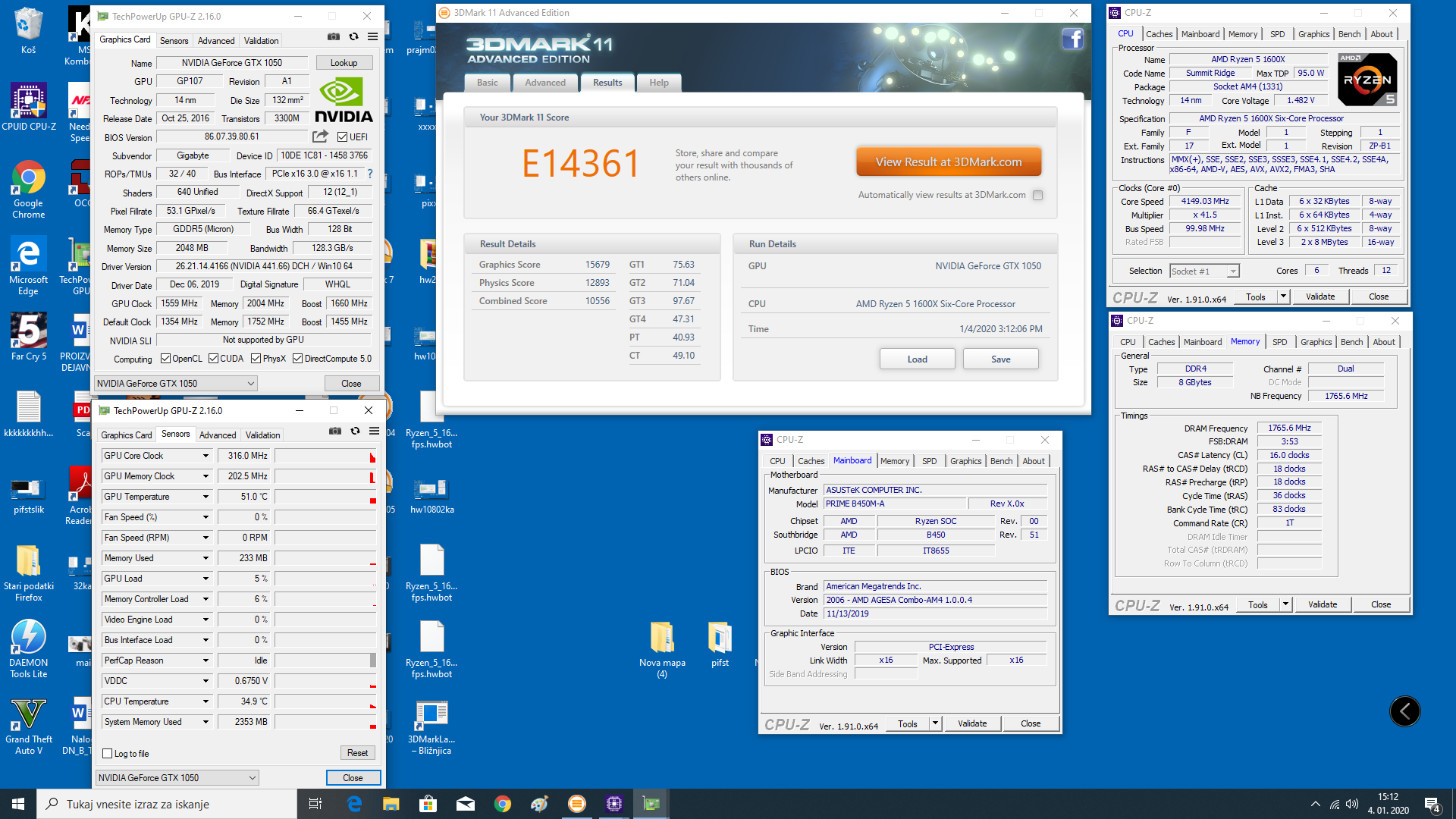Open the pifst folder on desktop

[x=720, y=645]
